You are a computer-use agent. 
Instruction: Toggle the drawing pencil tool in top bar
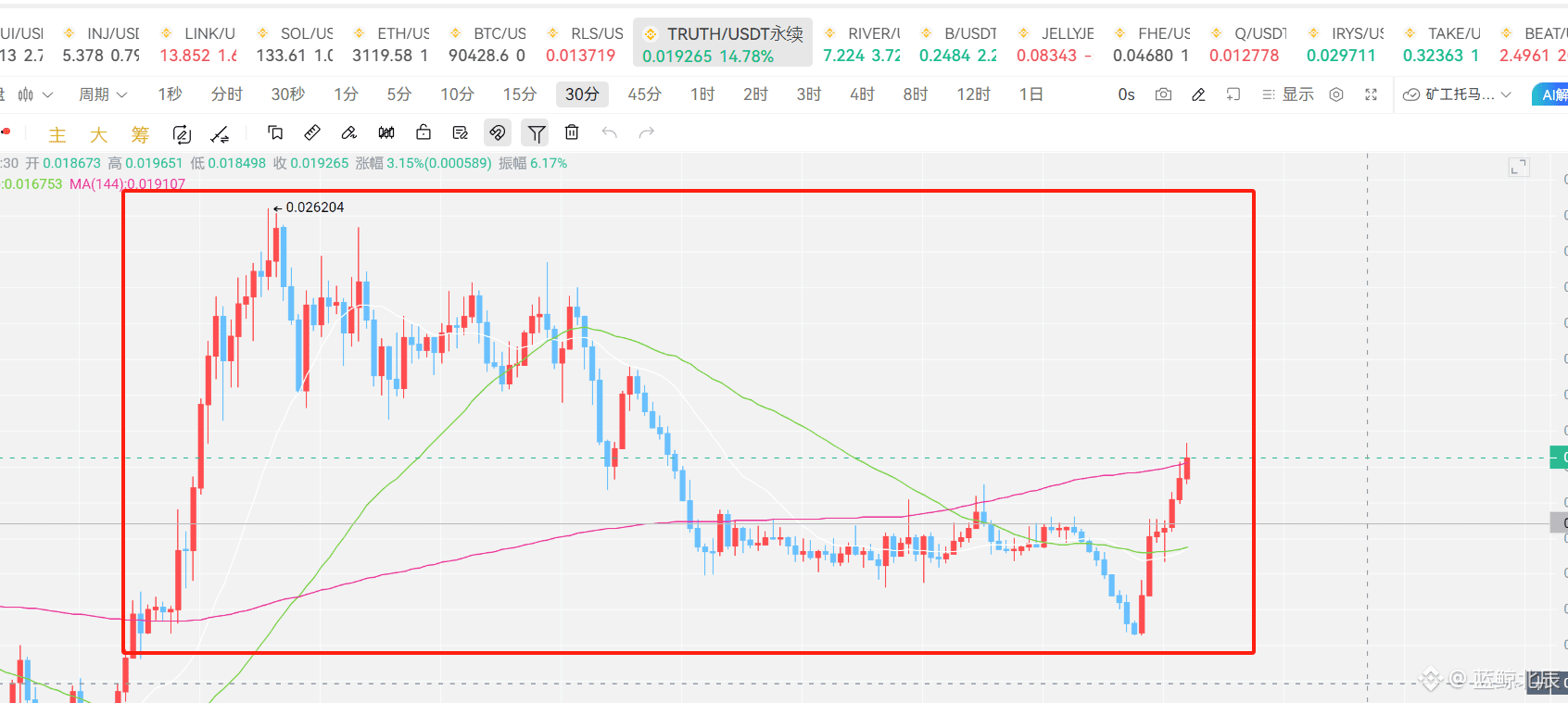tap(1198, 94)
